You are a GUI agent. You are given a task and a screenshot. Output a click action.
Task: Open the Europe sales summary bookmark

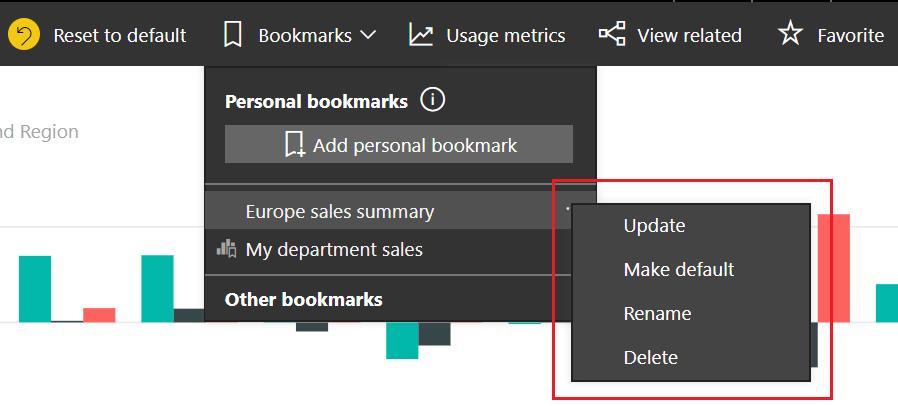[339, 211]
